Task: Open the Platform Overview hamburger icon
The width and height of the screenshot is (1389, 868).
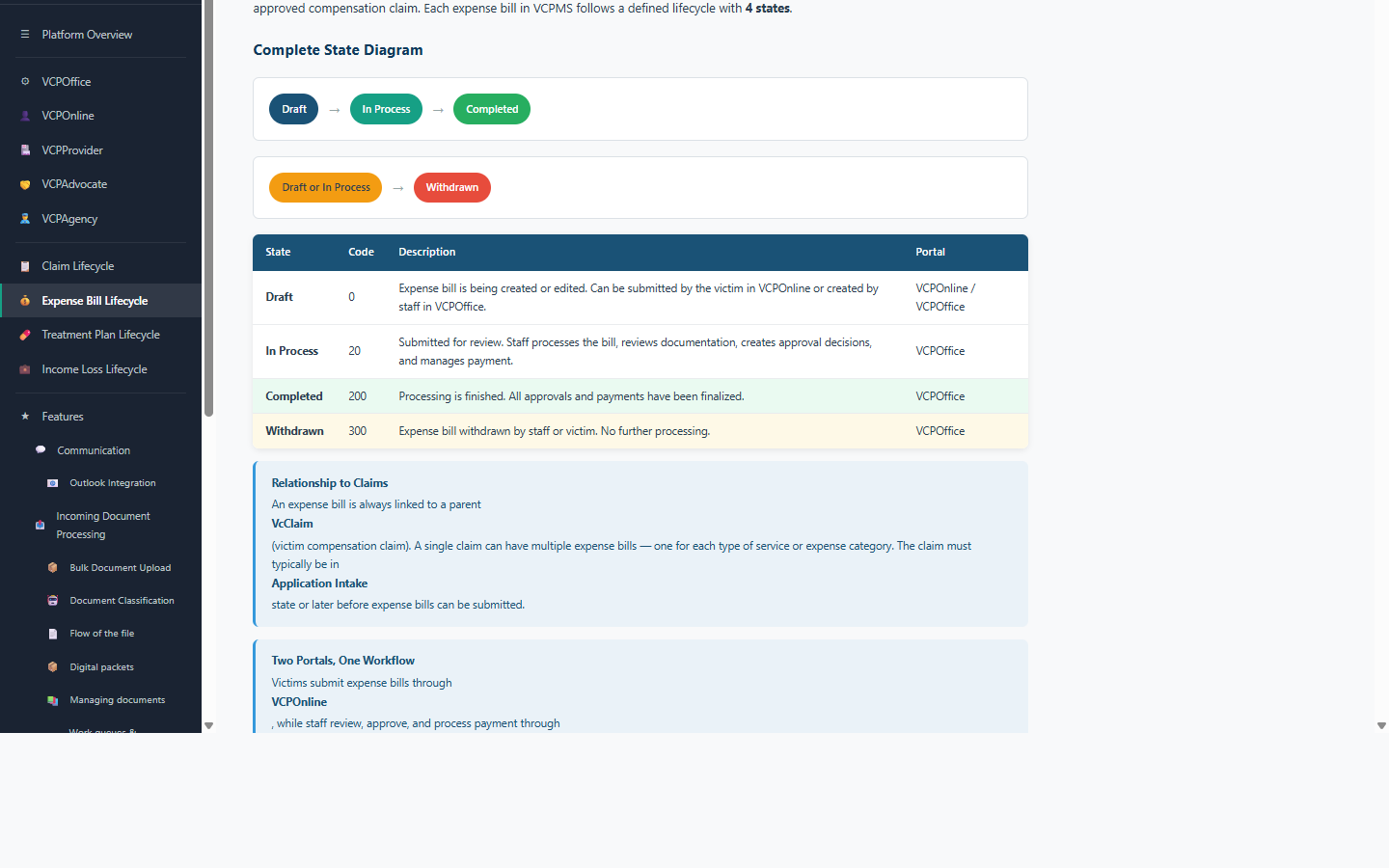Action: [24, 34]
